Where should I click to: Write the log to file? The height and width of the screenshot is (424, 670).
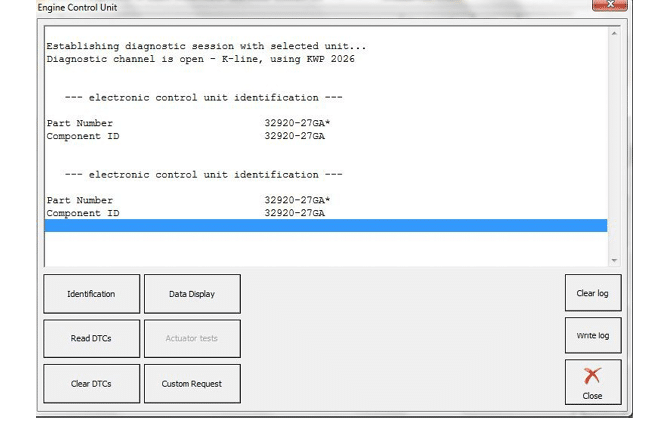[592, 336]
